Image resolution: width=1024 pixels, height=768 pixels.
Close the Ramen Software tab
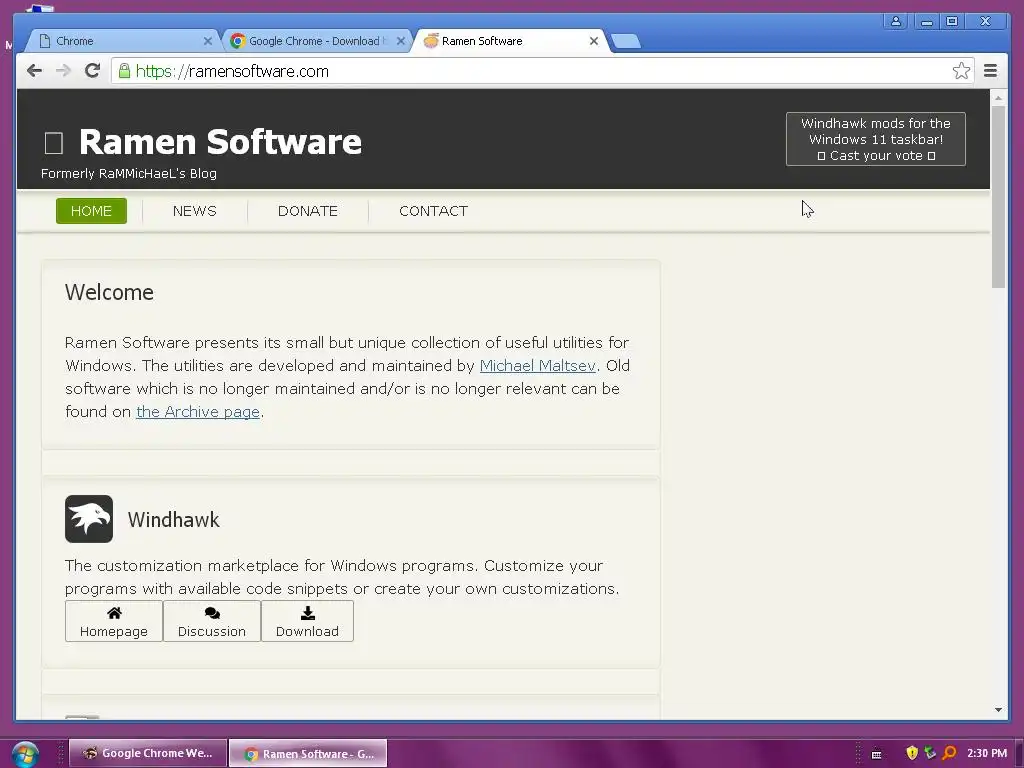click(x=594, y=40)
